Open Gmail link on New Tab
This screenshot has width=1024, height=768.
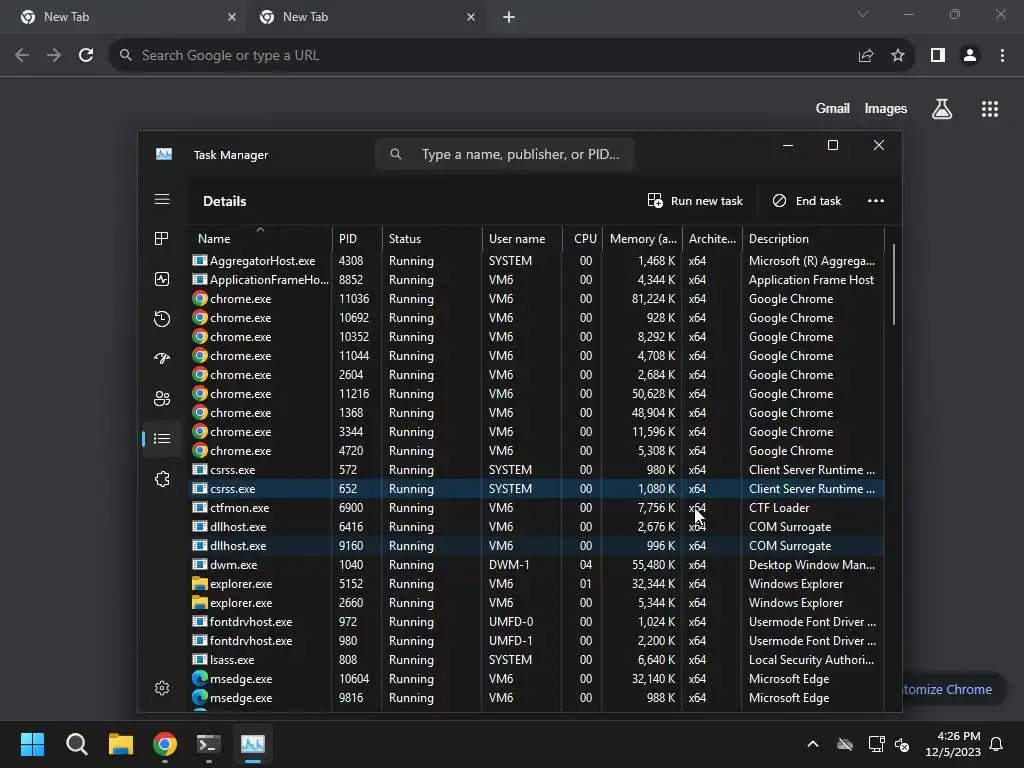[x=833, y=108]
